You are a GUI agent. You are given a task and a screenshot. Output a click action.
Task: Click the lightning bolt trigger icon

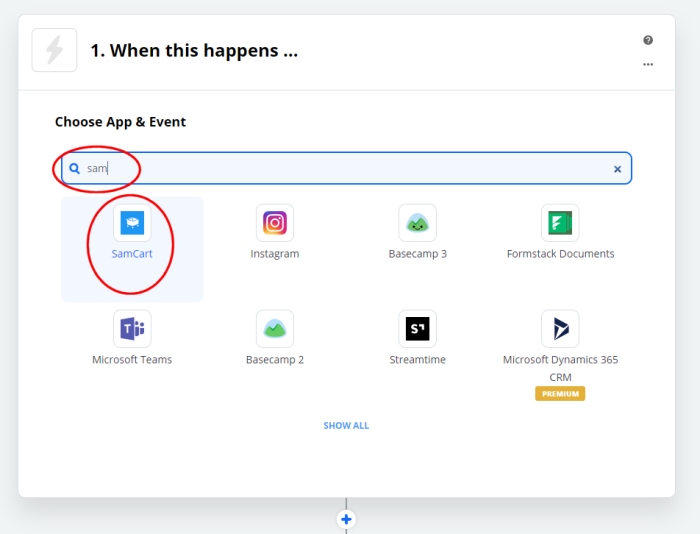pos(54,50)
